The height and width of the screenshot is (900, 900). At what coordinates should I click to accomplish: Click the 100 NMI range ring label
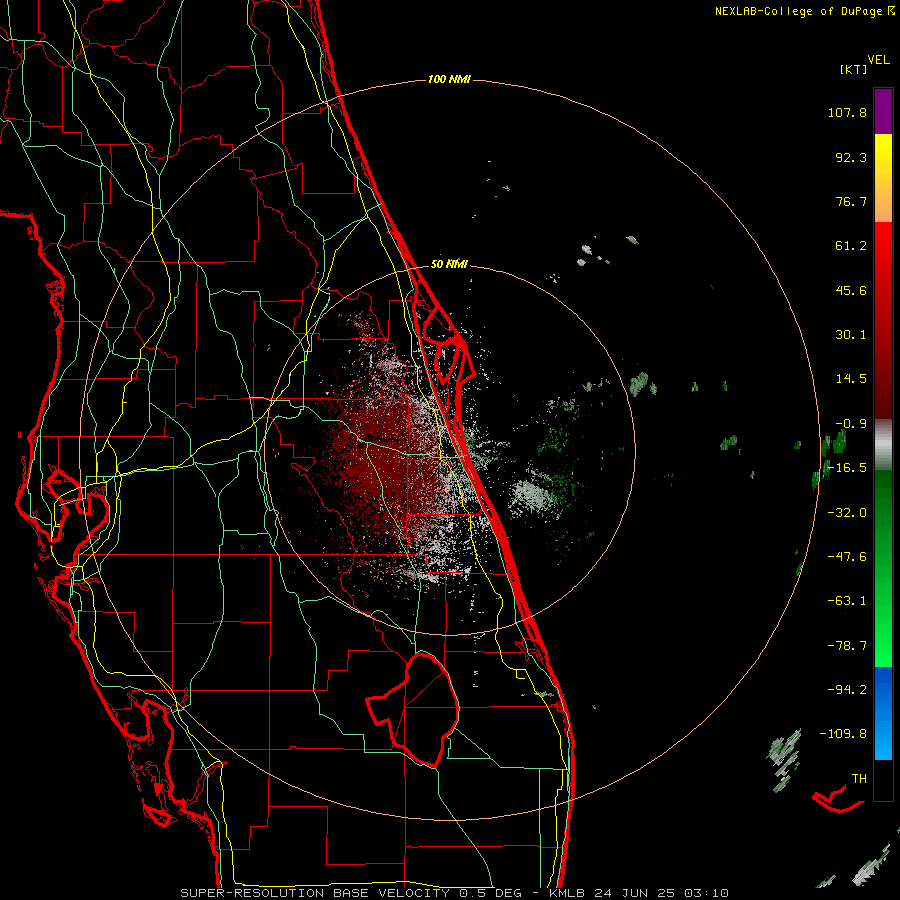tap(449, 79)
